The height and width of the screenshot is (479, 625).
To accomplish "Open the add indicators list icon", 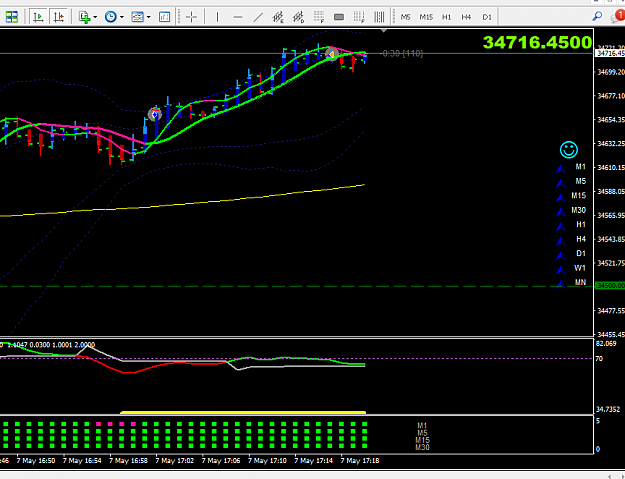I will 85,17.
